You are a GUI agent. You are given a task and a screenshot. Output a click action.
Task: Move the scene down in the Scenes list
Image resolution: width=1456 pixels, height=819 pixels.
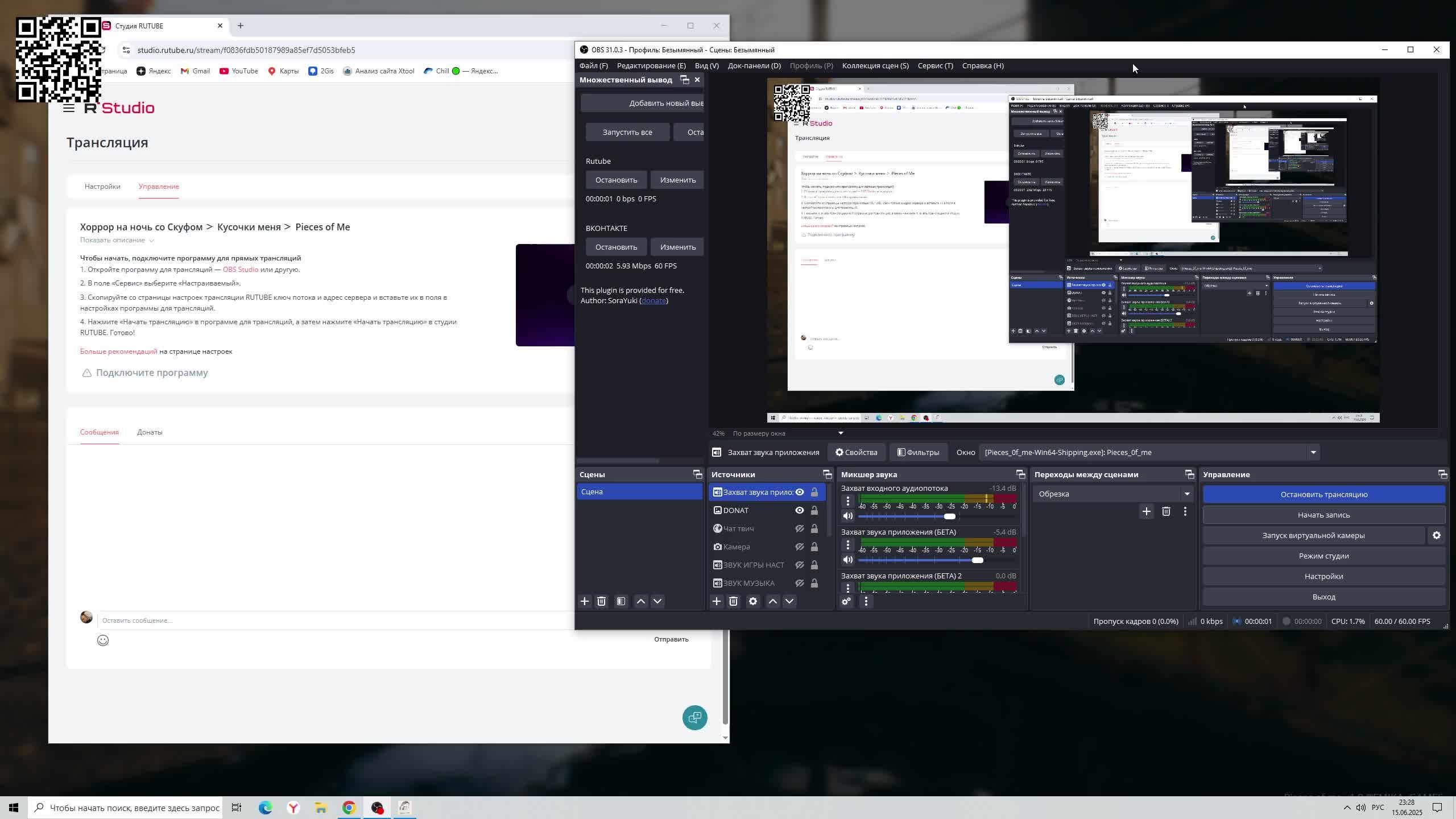coord(657,601)
